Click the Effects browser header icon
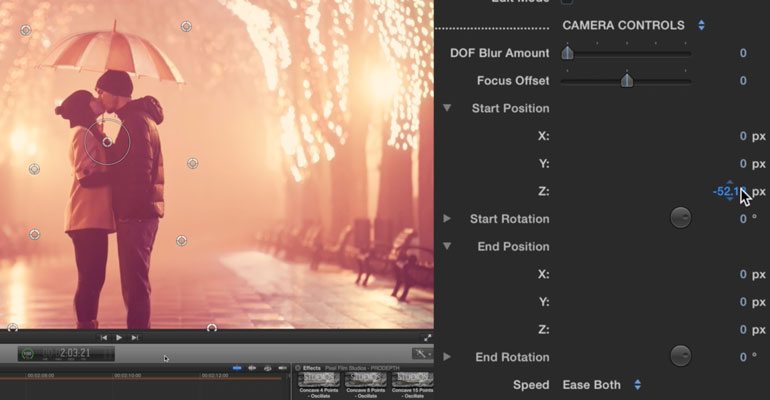 [298, 368]
